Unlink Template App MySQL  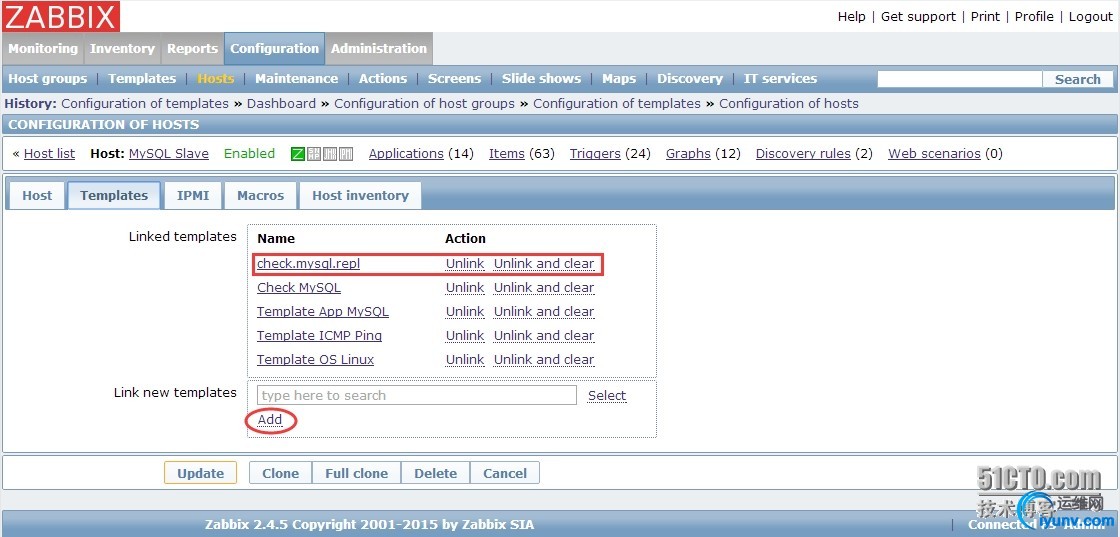click(x=465, y=312)
